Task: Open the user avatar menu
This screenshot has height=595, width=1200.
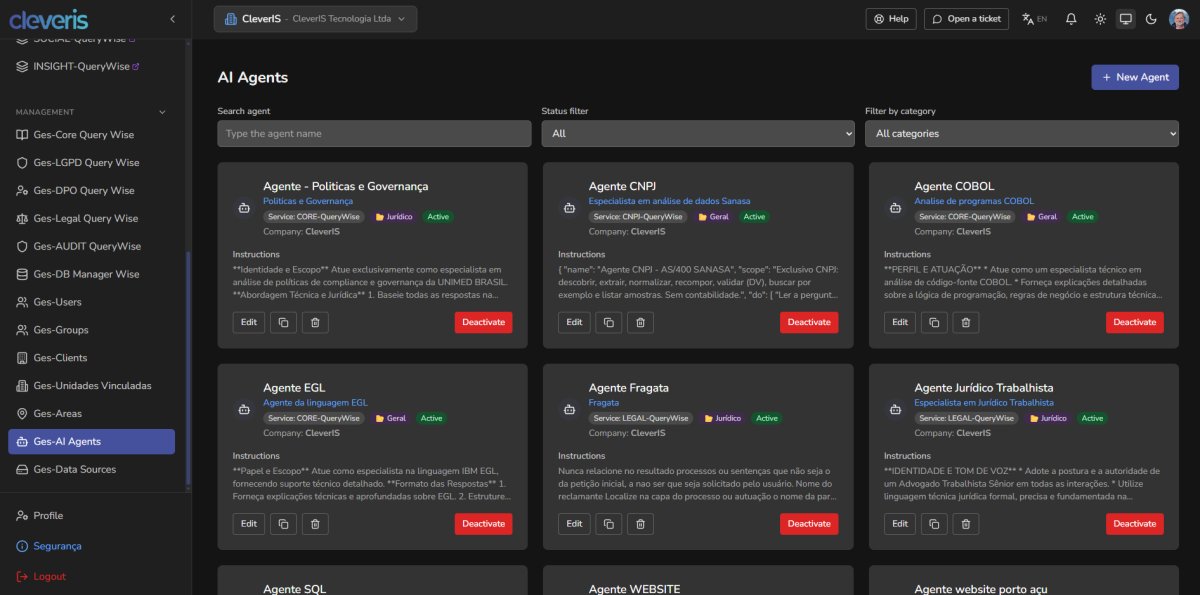Action: click(x=1178, y=19)
